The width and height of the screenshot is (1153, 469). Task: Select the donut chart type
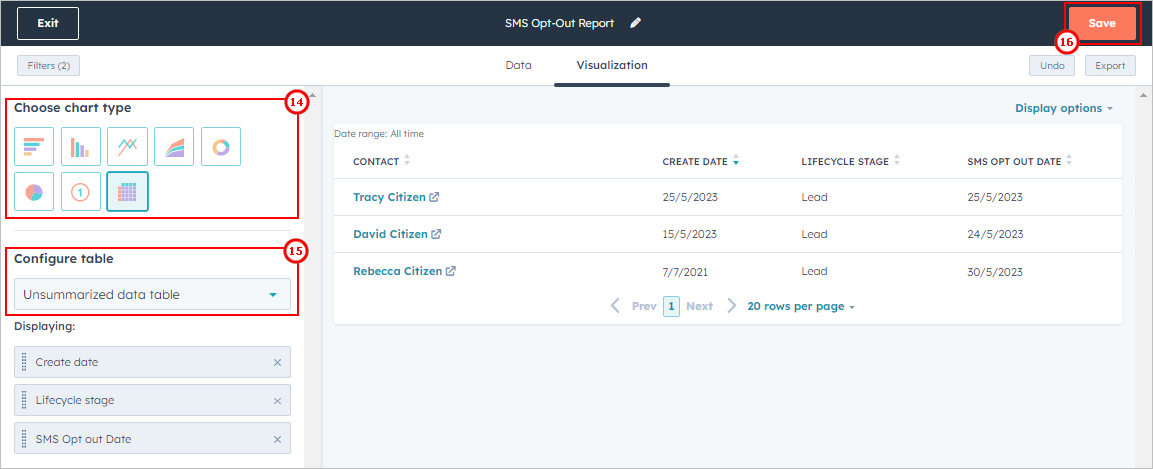(x=221, y=146)
